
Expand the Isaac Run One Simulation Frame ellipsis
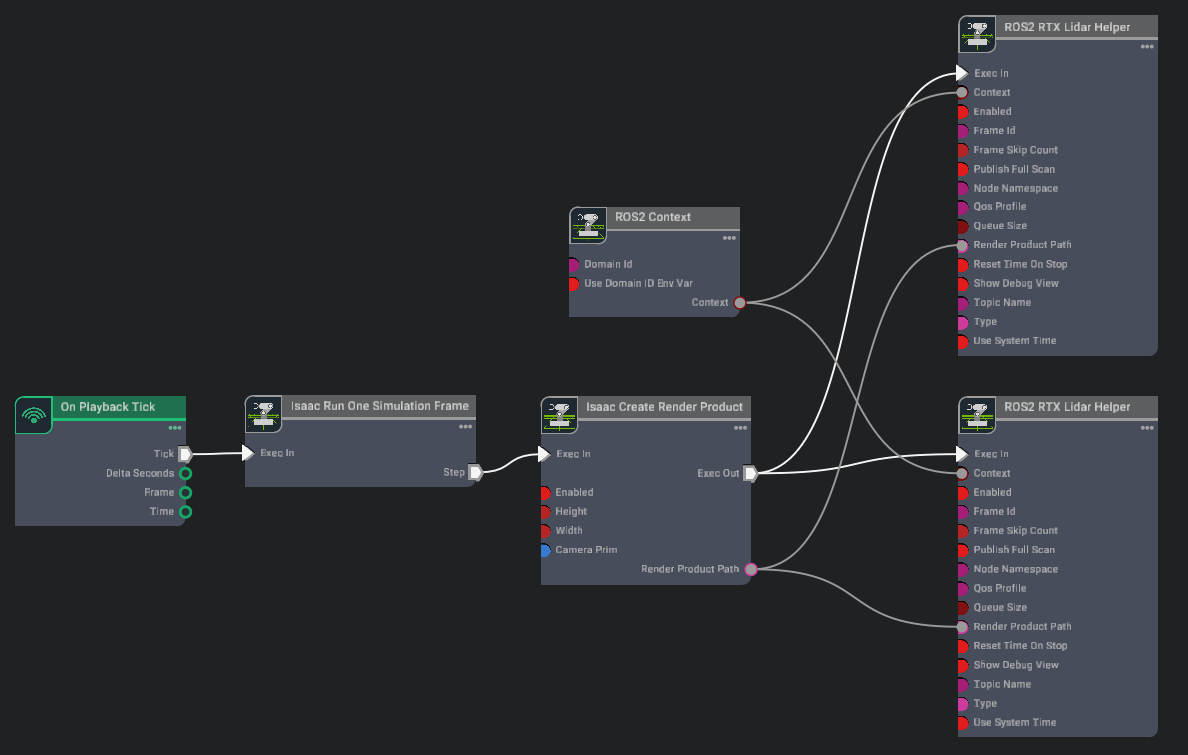click(x=465, y=427)
